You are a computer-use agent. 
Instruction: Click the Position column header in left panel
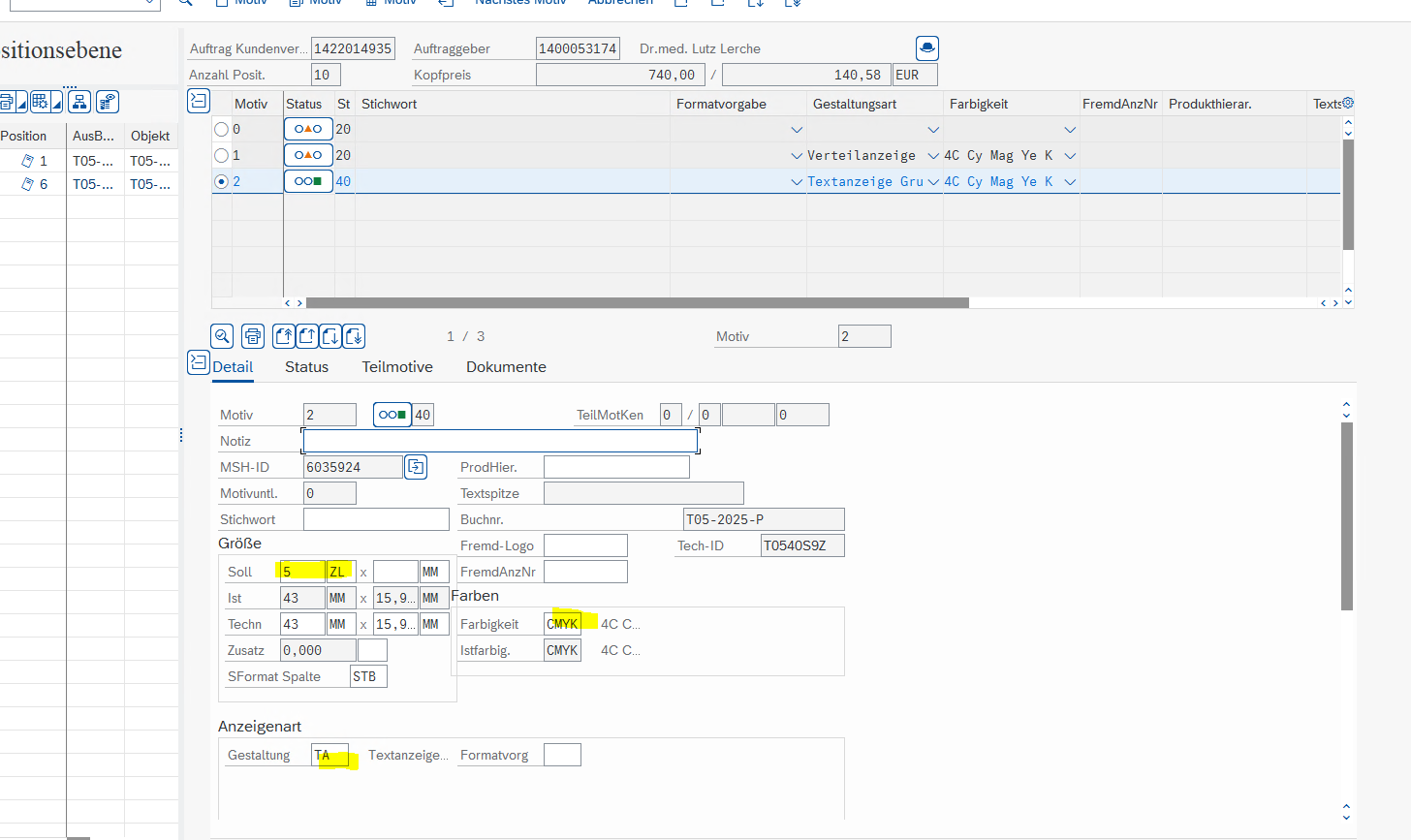pos(32,136)
